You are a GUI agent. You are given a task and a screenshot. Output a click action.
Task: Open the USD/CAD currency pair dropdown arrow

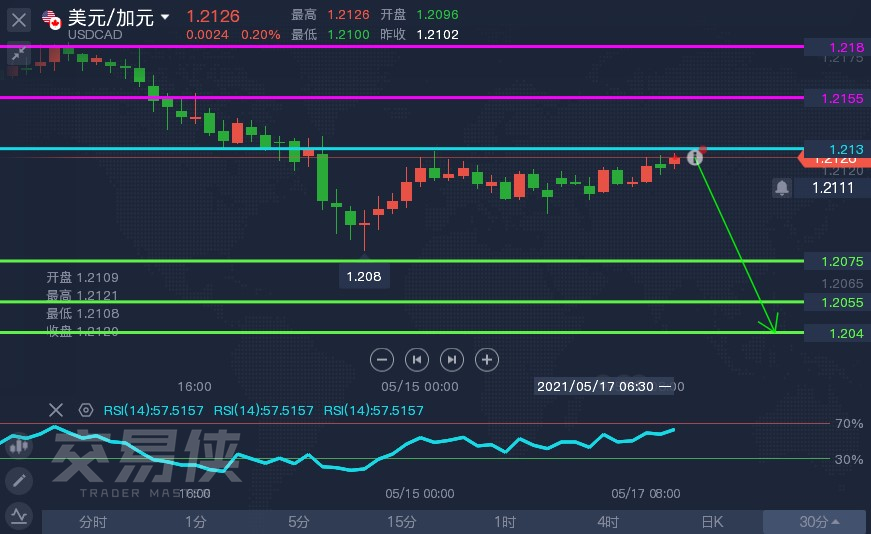click(165, 17)
